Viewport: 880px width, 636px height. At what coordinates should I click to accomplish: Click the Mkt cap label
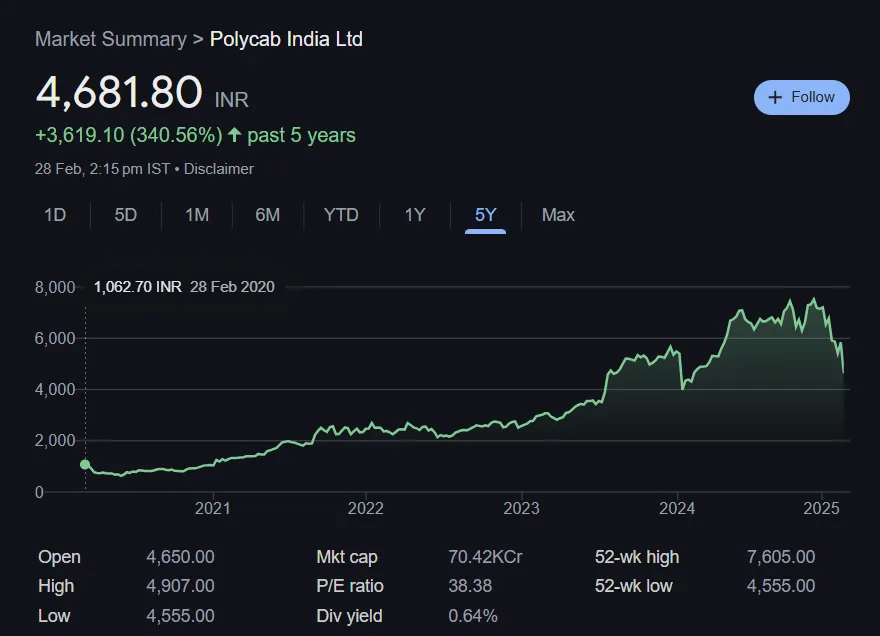(347, 557)
